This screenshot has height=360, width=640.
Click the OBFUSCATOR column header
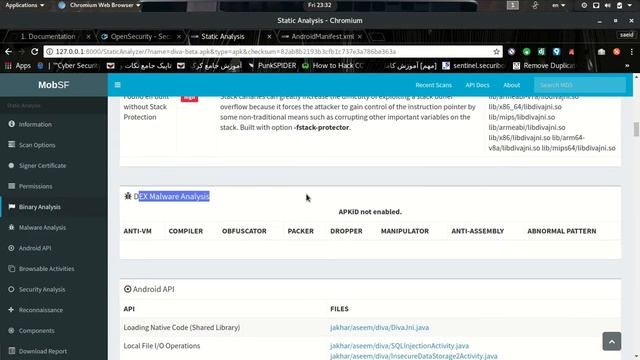point(244,231)
